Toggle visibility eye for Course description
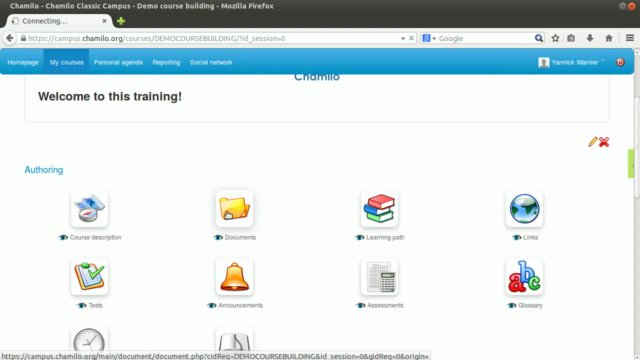 tap(63, 238)
